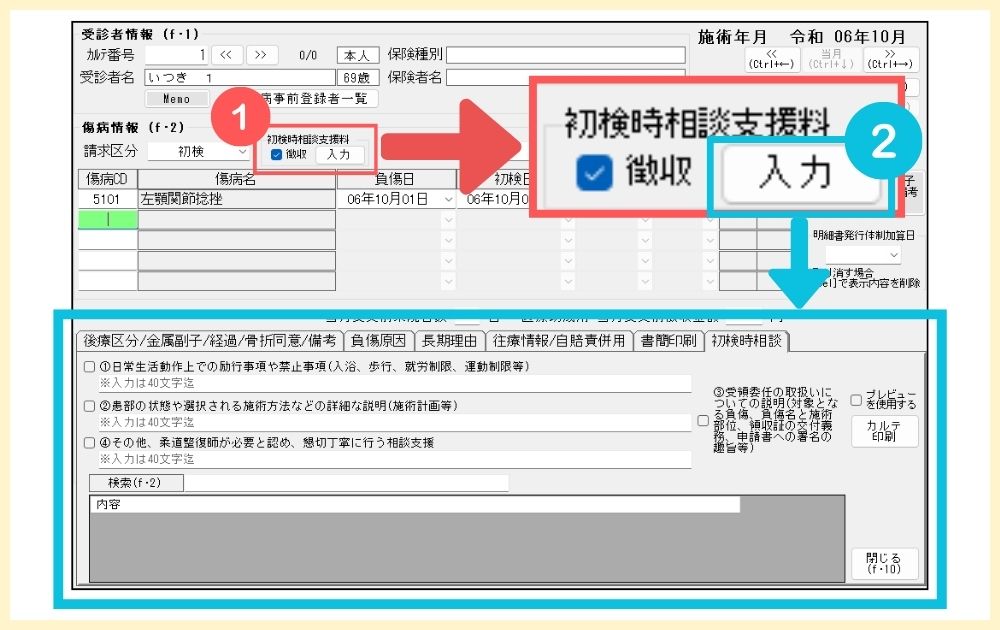Click the 保険種別 input field
Viewport: 1000px width, 630px height.
point(566,55)
